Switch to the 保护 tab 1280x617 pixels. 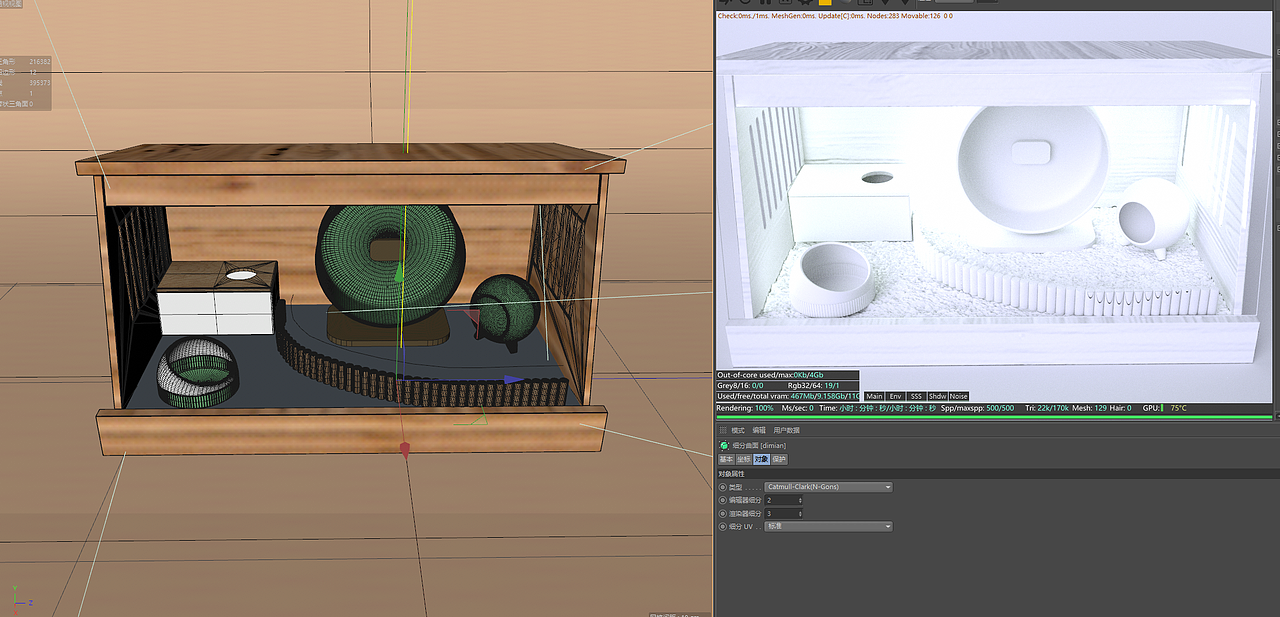(779, 459)
